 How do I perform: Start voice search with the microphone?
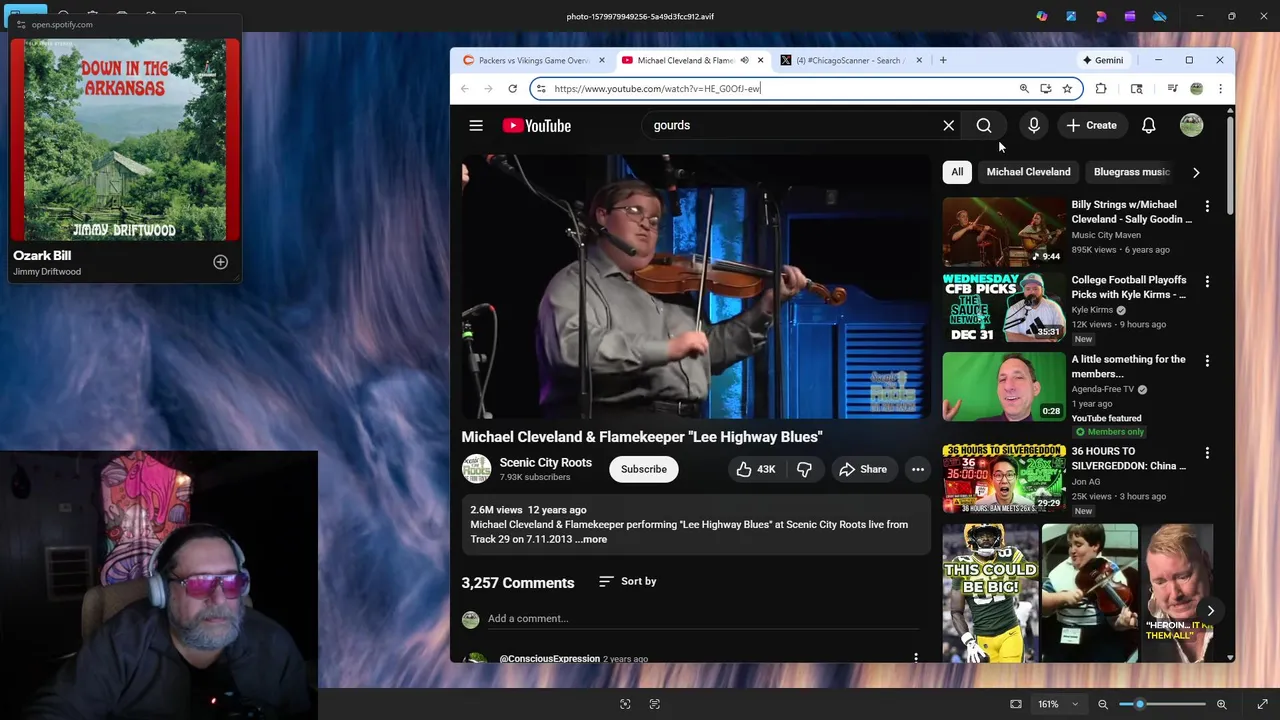pos(1034,126)
